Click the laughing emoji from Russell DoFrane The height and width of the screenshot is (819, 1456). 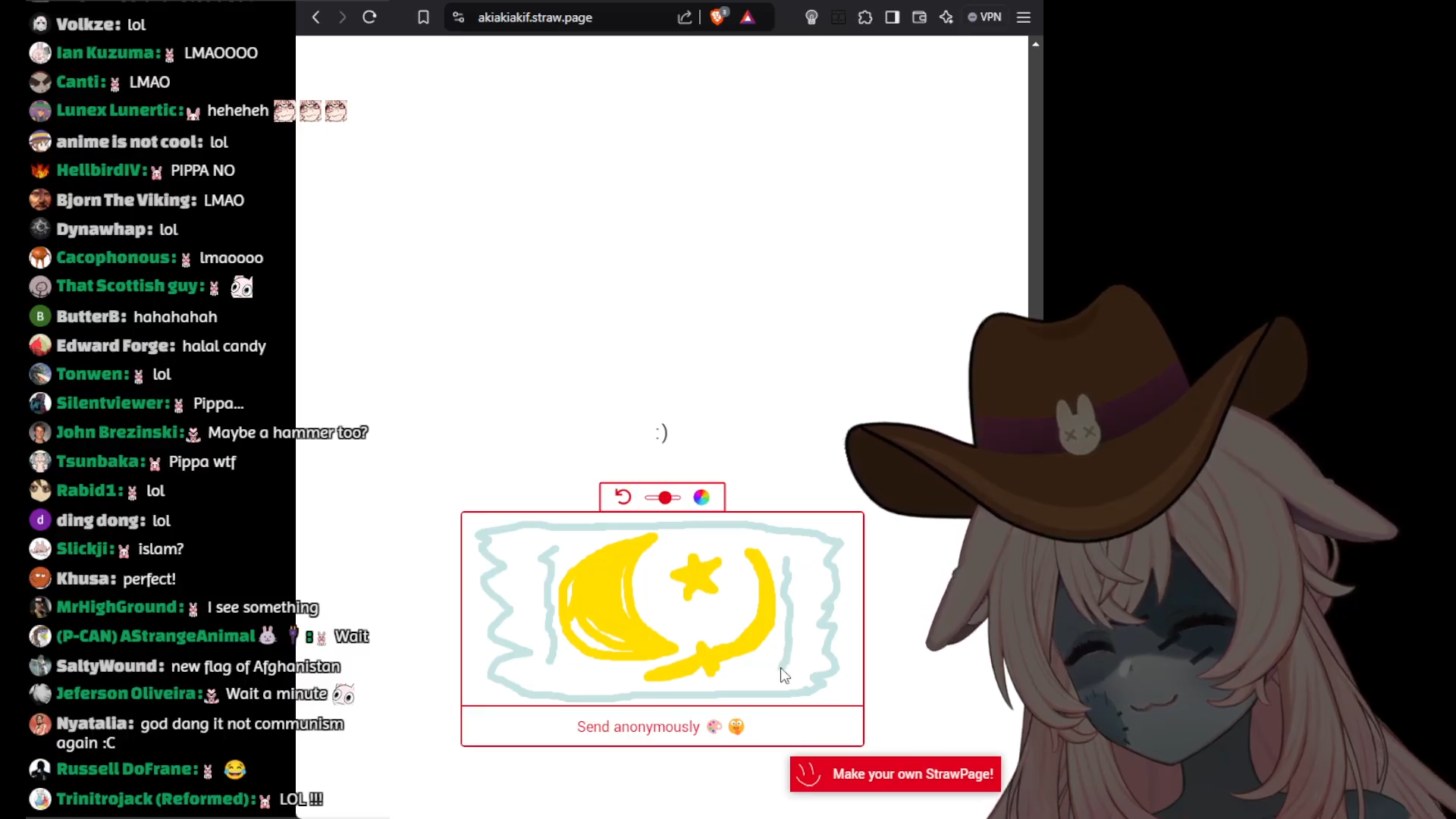(235, 770)
